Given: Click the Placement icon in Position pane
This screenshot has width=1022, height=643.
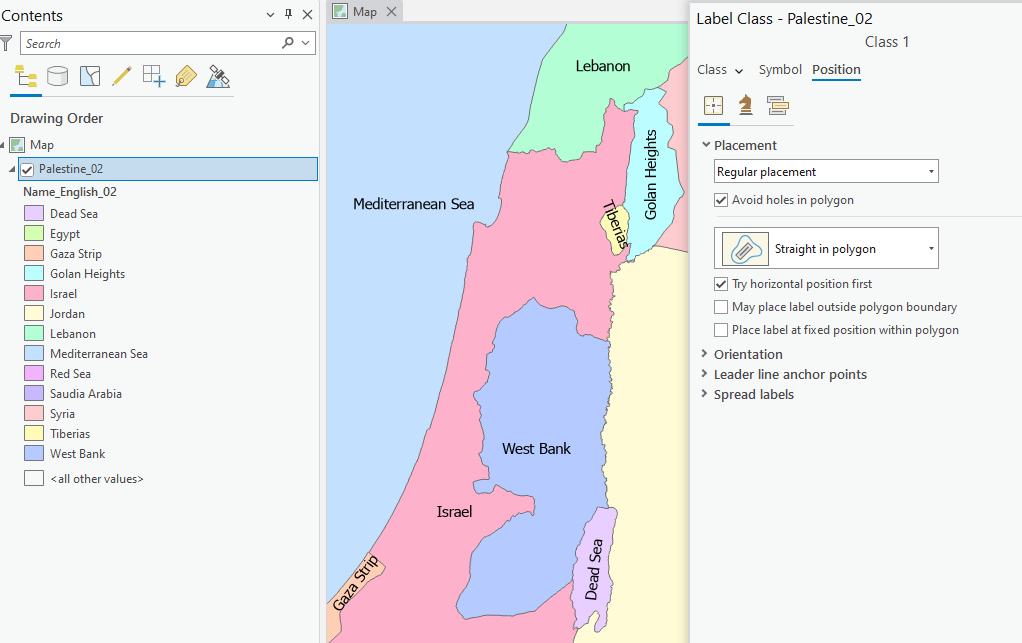Looking at the screenshot, I should 714,104.
